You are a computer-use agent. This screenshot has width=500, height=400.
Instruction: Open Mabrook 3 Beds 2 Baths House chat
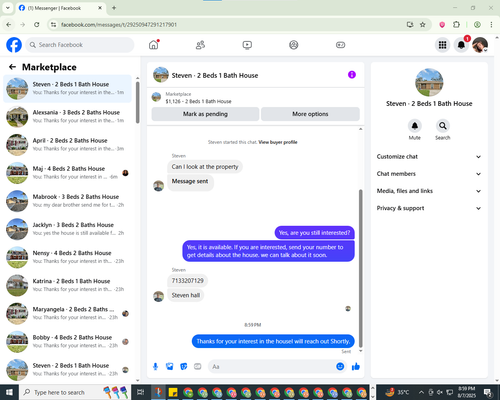point(67,201)
